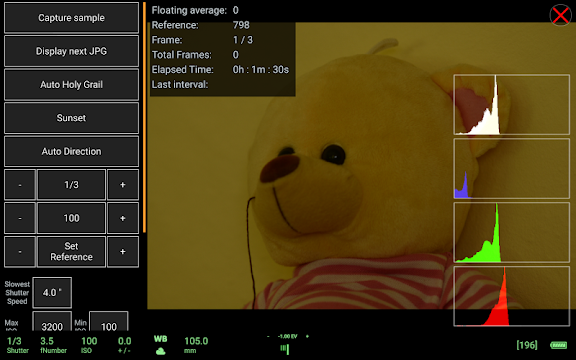The height and width of the screenshot is (360, 576).
Task: Tap the red channel histogram
Action: coord(512,296)
